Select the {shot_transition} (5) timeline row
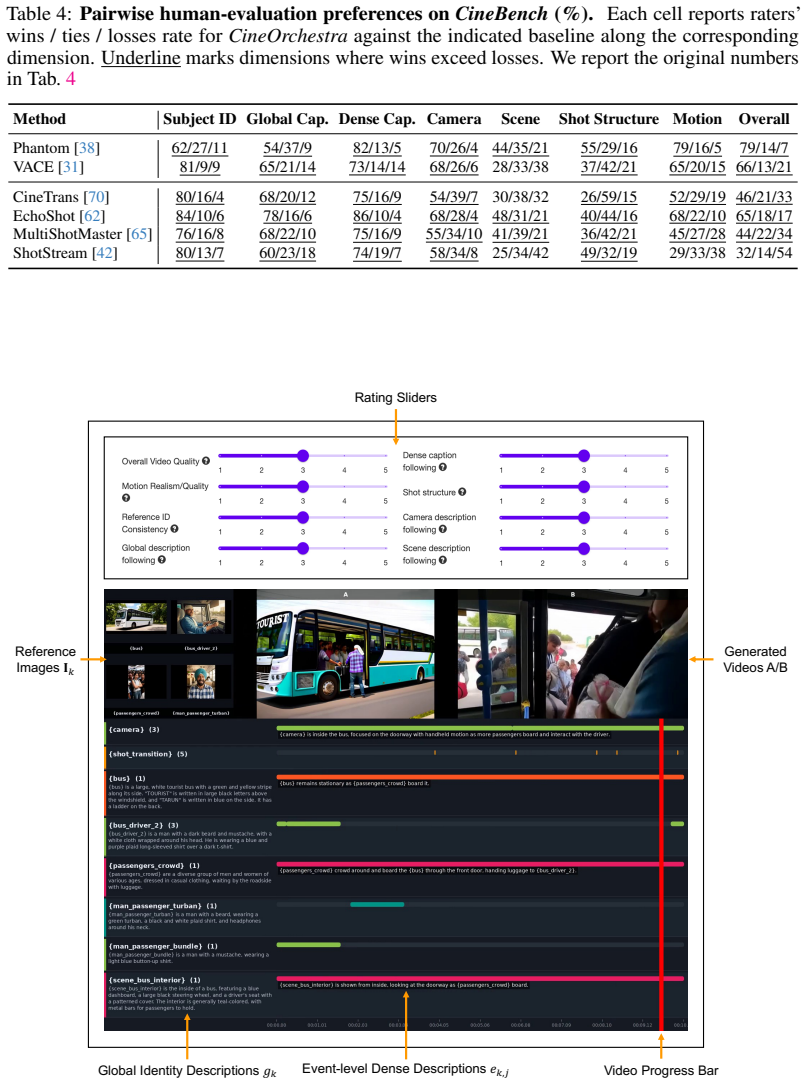The height and width of the screenshot is (1084, 806). click(x=395, y=755)
